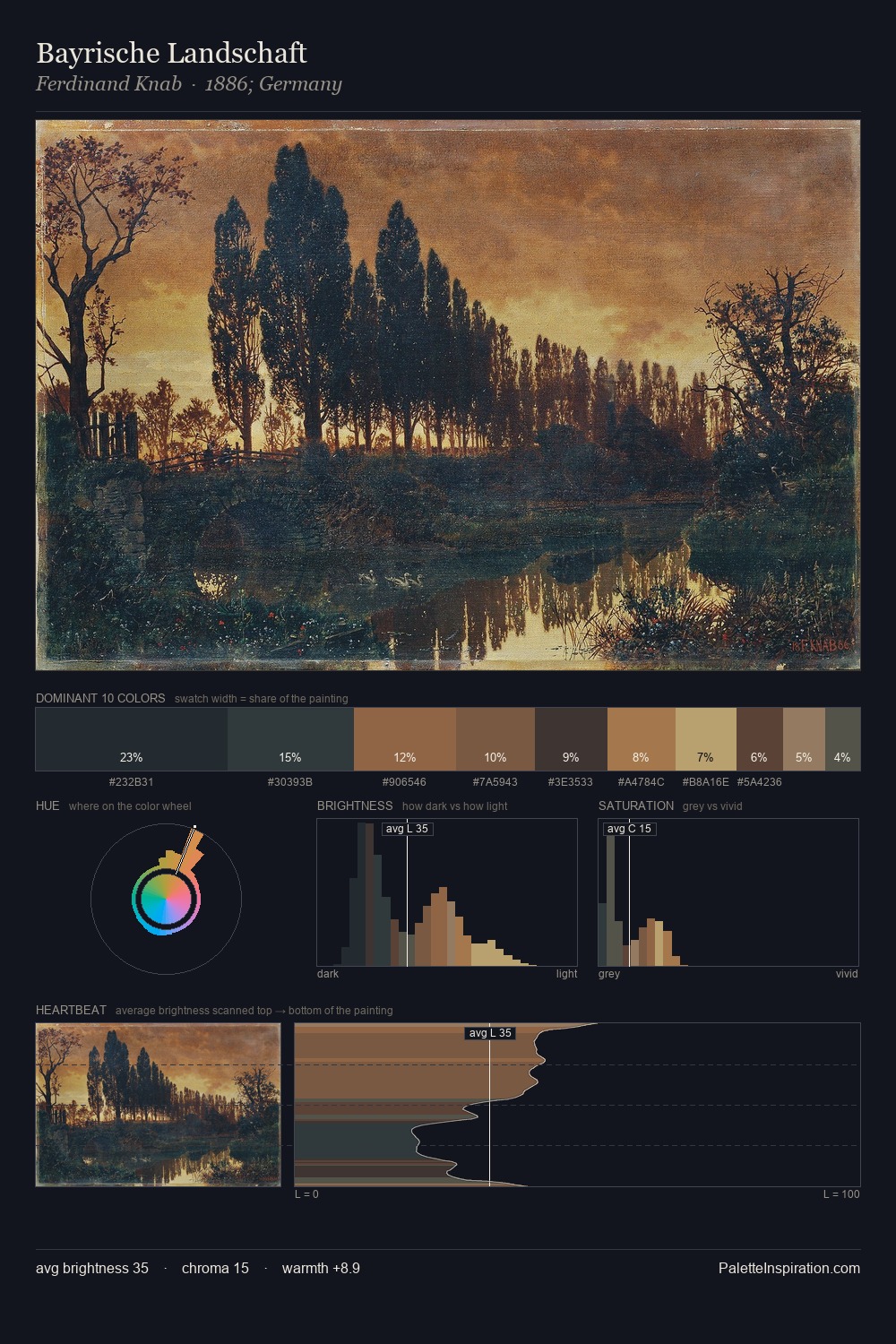Click the 4% color swatch
This screenshot has width=896, height=1344.
pos(842,739)
